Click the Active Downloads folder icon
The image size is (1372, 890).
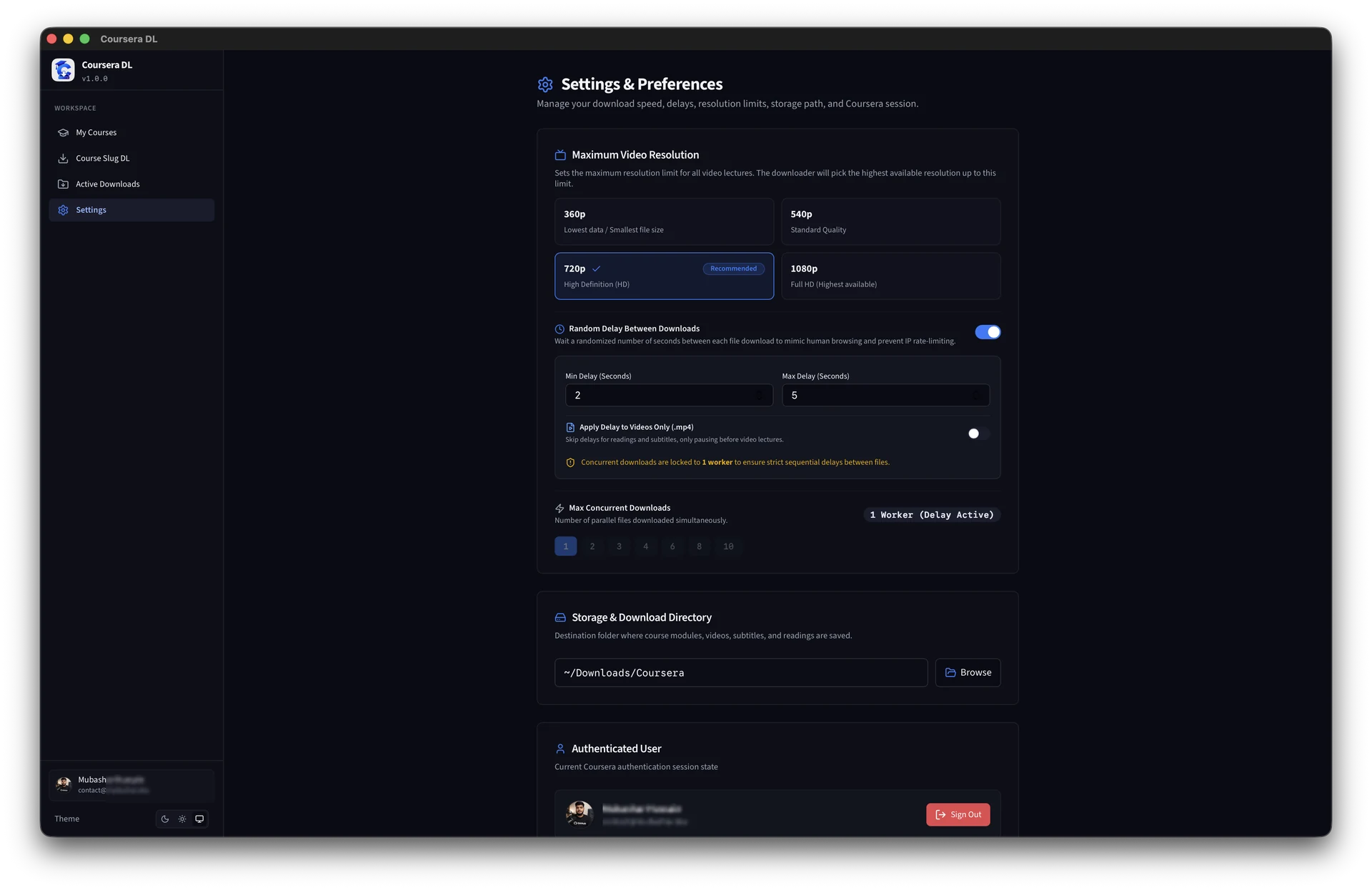pyautogui.click(x=63, y=184)
